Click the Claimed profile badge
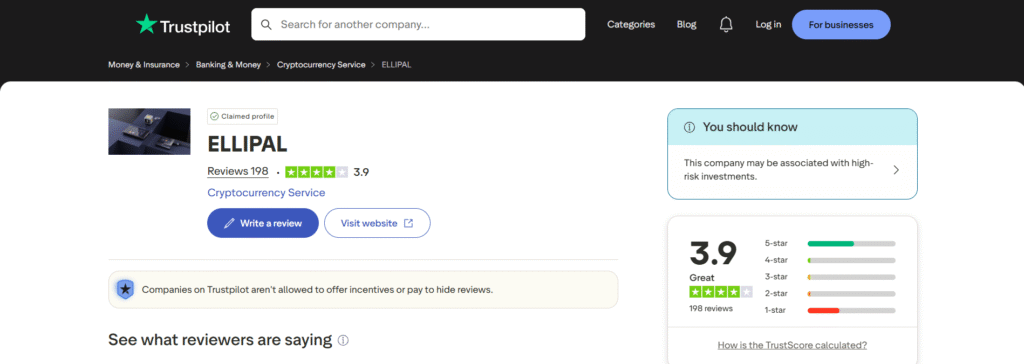 [242, 116]
